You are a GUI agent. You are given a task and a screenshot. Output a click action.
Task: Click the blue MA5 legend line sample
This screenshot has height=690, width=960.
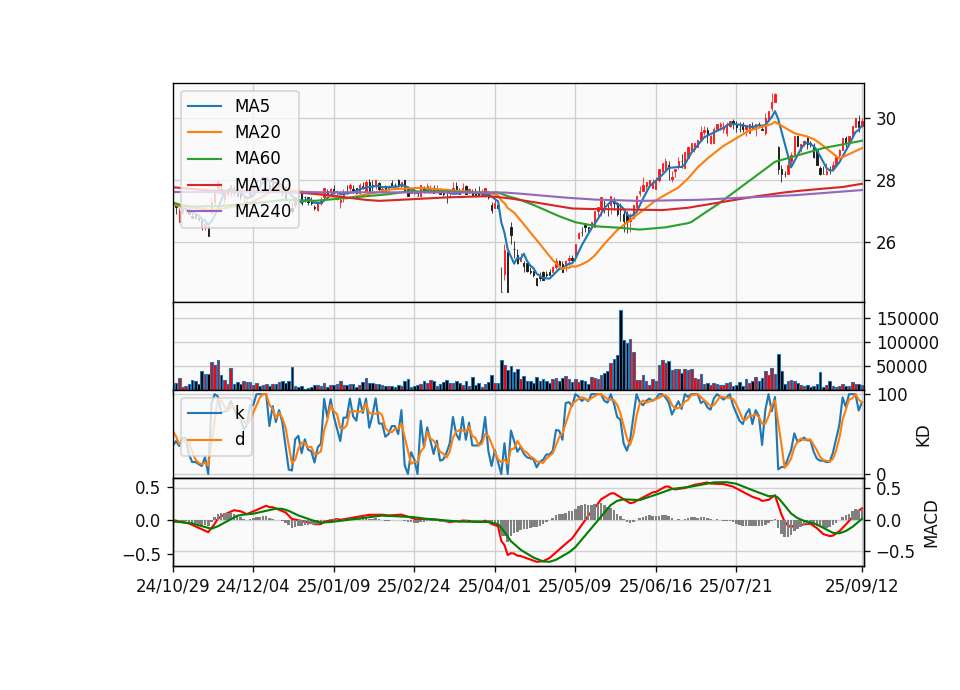(x=204, y=107)
